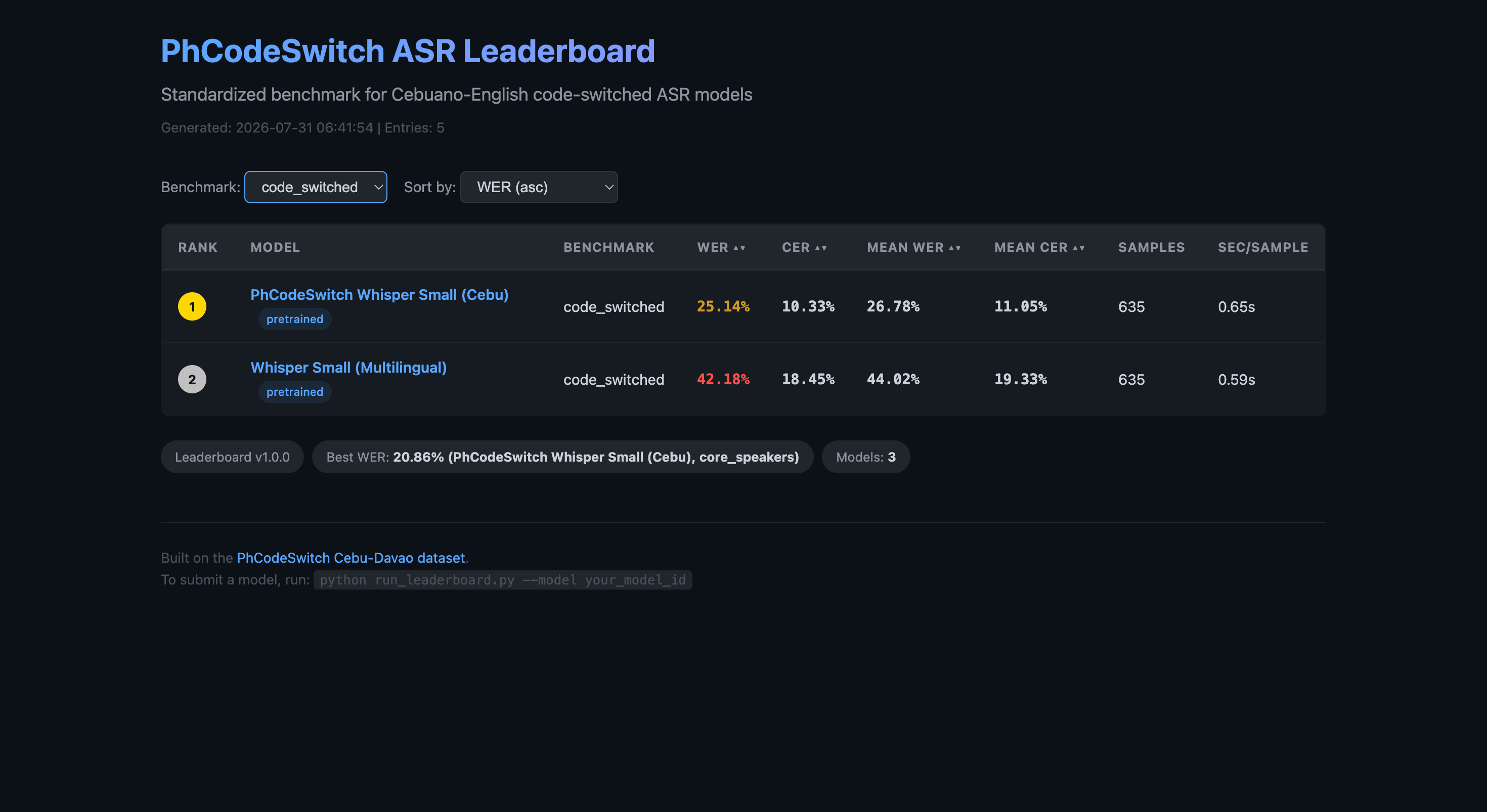Open PhCodeSwitch Whisper Small (Cebu) model link
Screen dimensions: 1487x812
(379, 294)
